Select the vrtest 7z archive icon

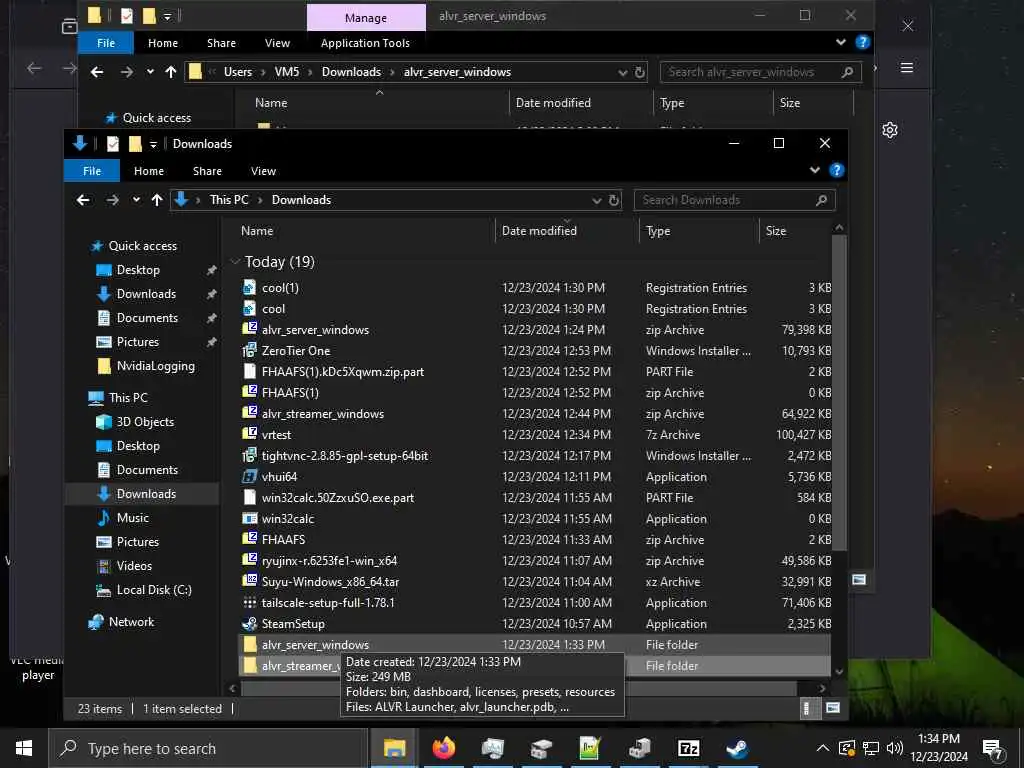pos(249,434)
